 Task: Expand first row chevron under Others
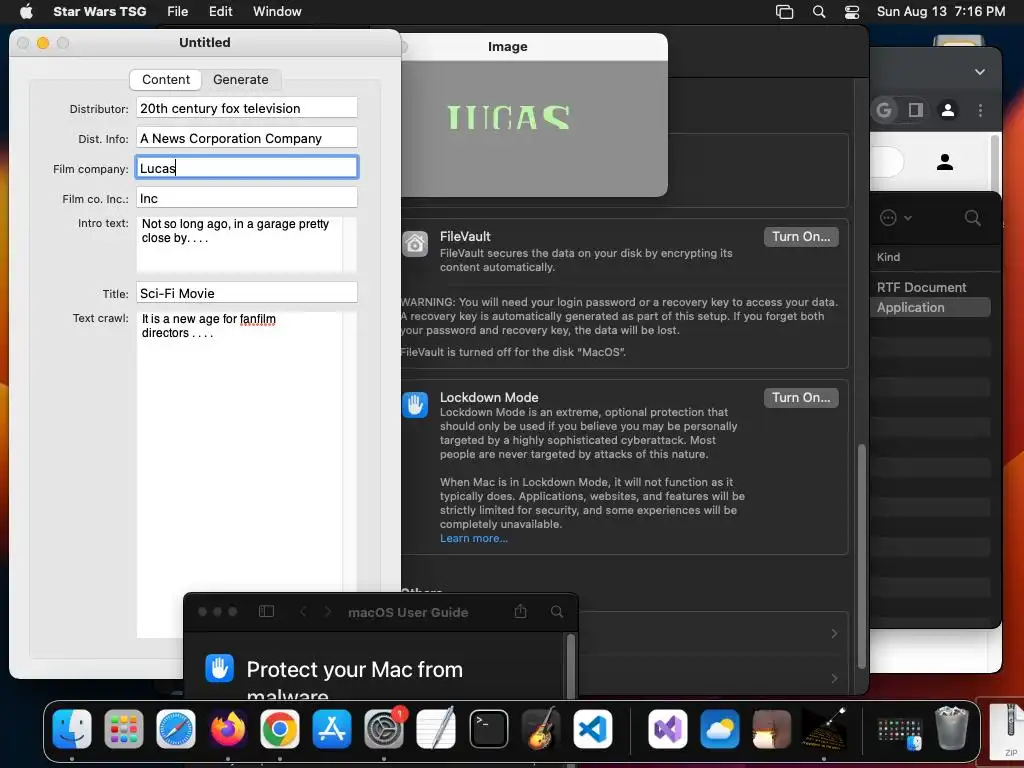click(834, 633)
